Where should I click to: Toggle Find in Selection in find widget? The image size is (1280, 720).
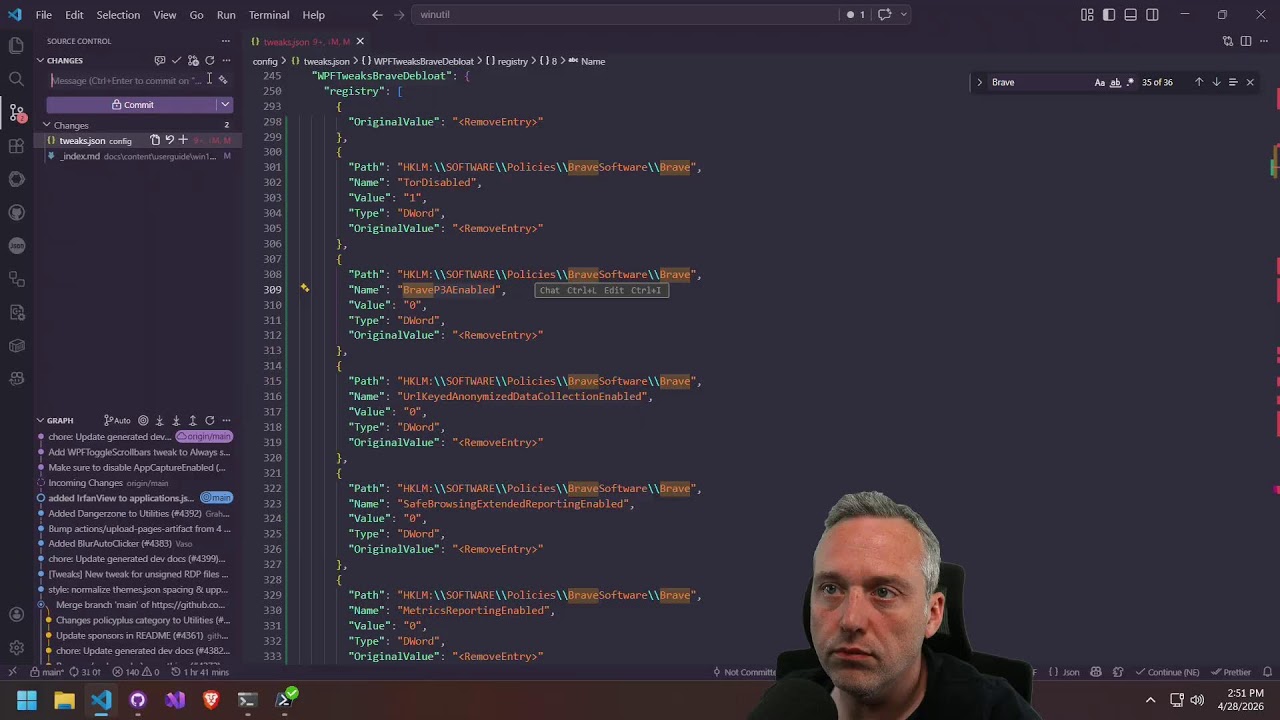click(x=1233, y=82)
